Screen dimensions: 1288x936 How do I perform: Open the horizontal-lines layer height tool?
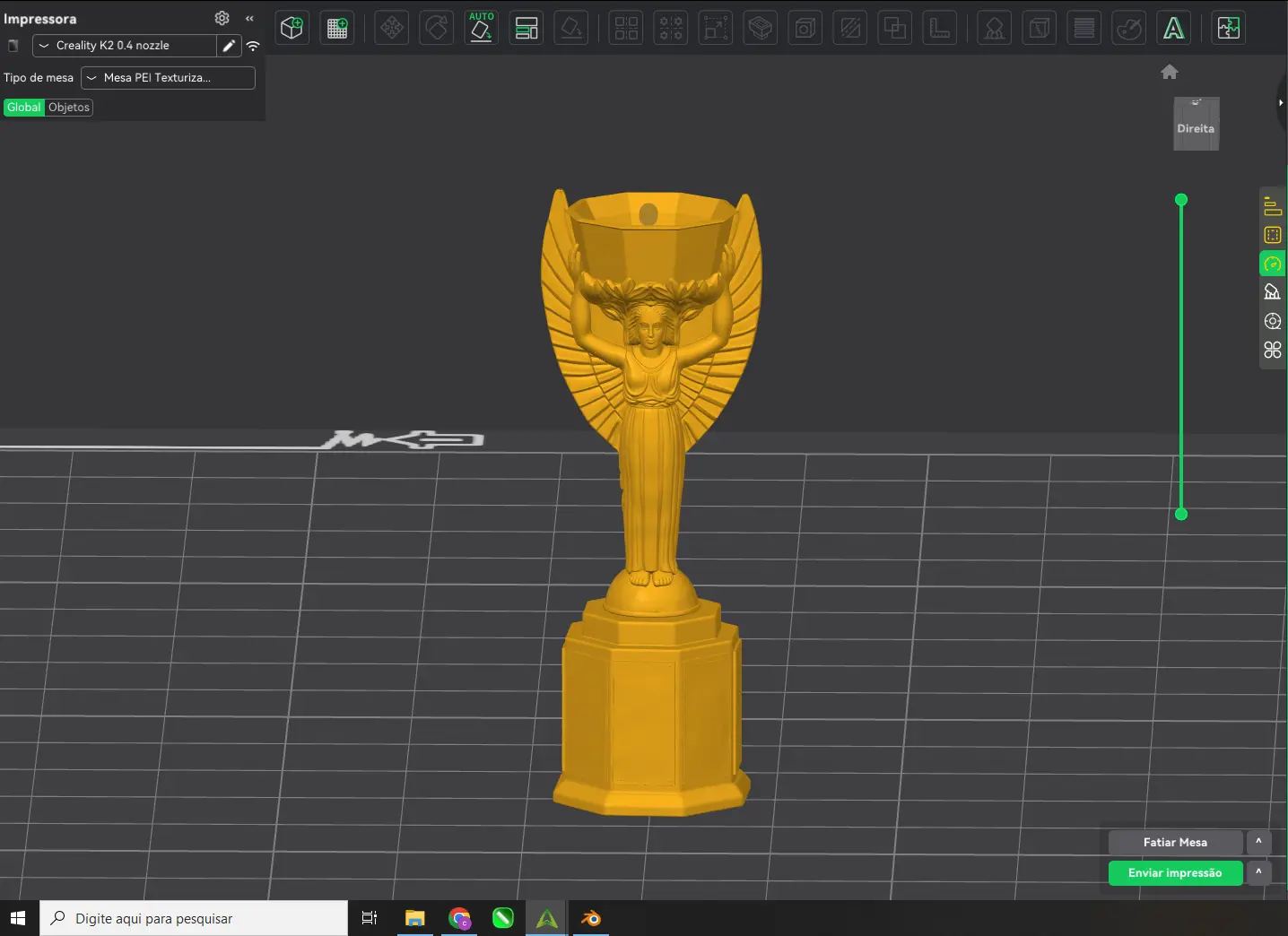(1083, 28)
